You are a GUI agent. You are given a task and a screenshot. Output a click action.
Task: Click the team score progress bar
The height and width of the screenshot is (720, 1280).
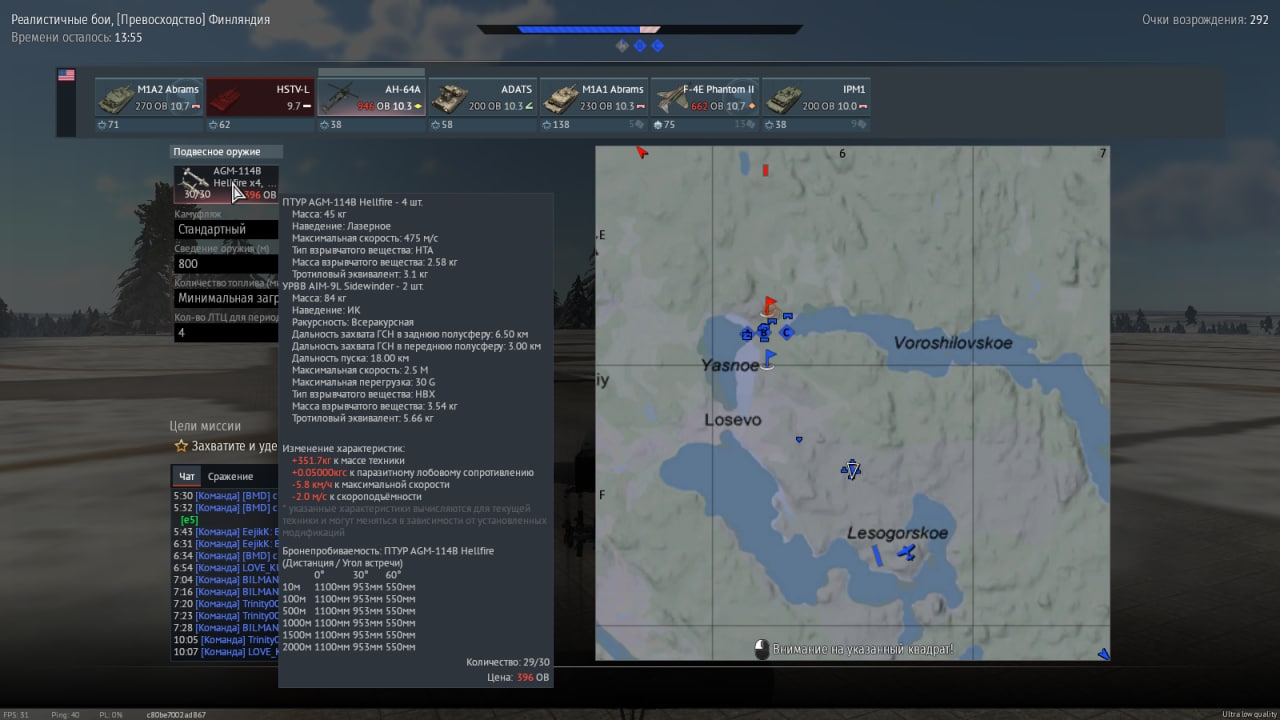[640, 30]
